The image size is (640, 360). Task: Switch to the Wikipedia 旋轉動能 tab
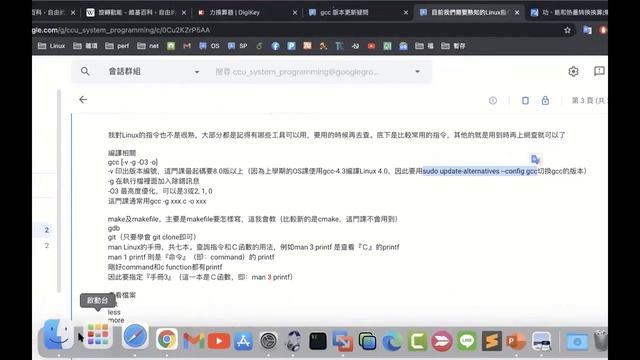coord(136,13)
